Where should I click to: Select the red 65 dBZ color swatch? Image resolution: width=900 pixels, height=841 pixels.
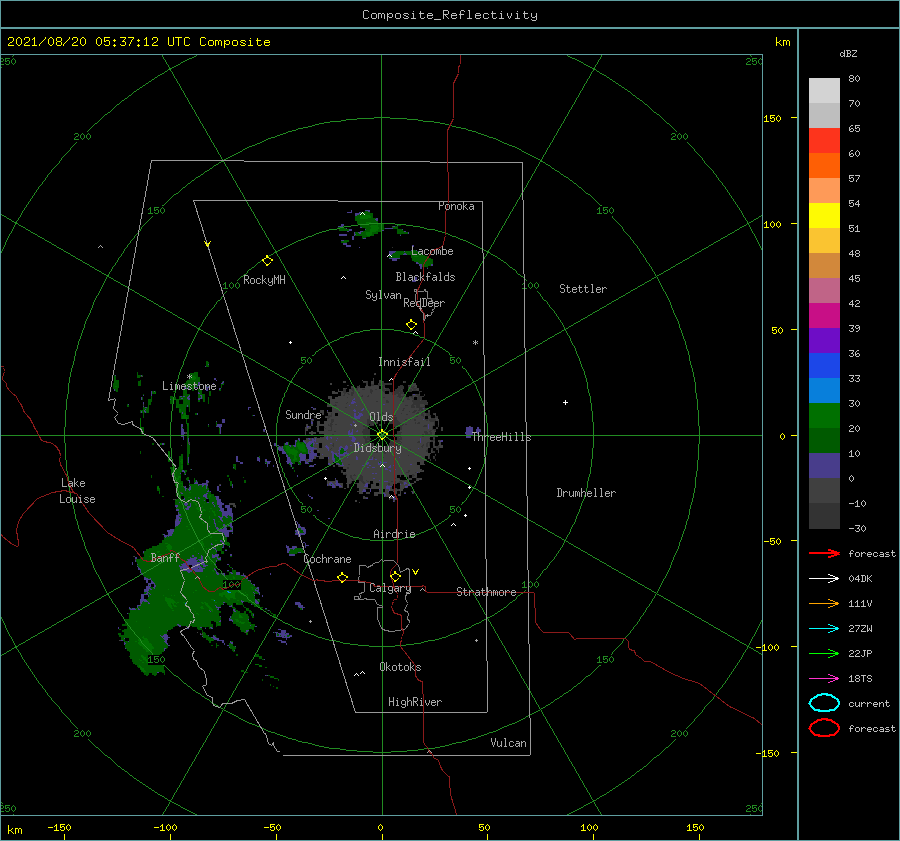824,140
